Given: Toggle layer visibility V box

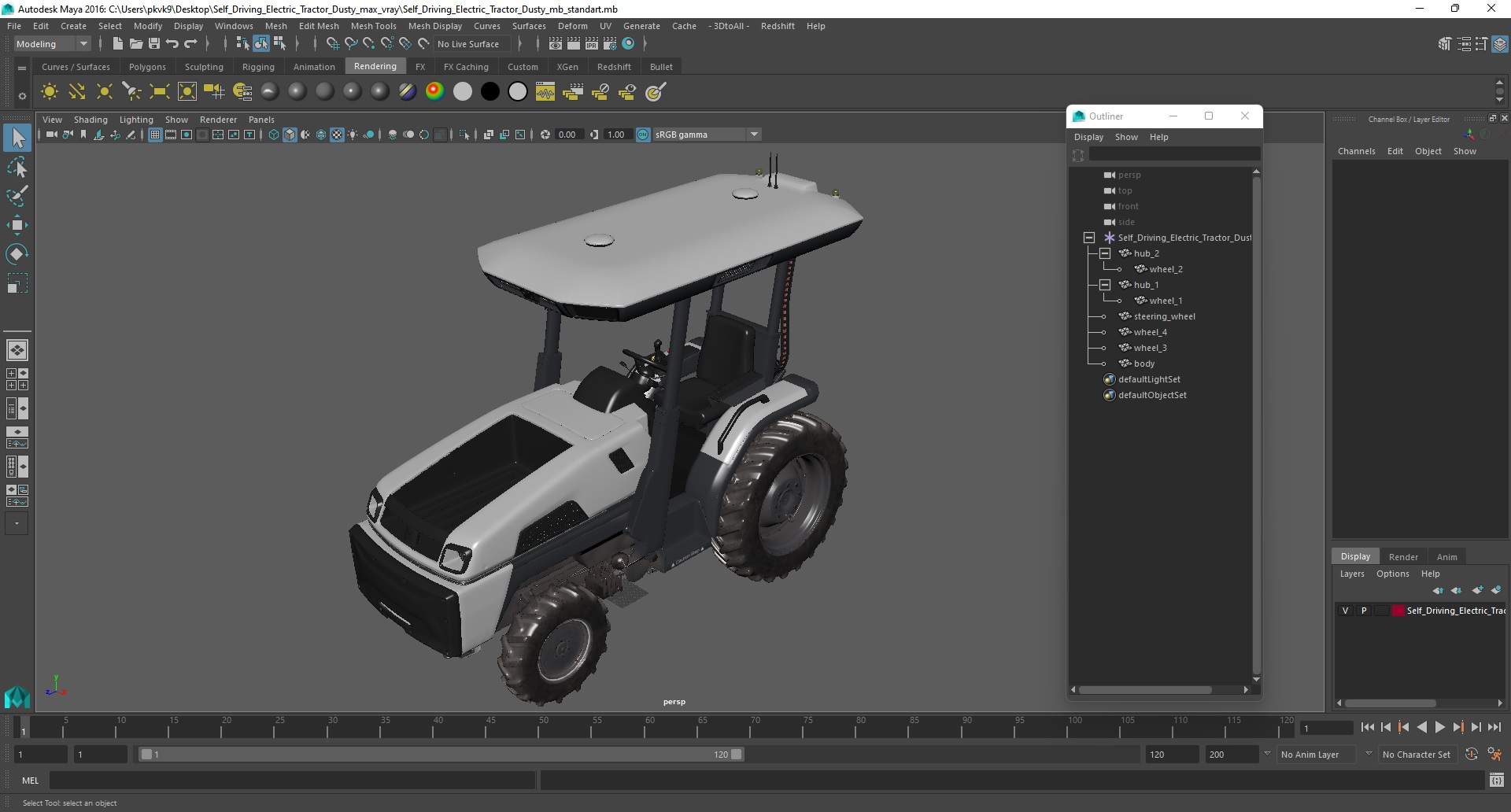Looking at the screenshot, I should coord(1345,611).
